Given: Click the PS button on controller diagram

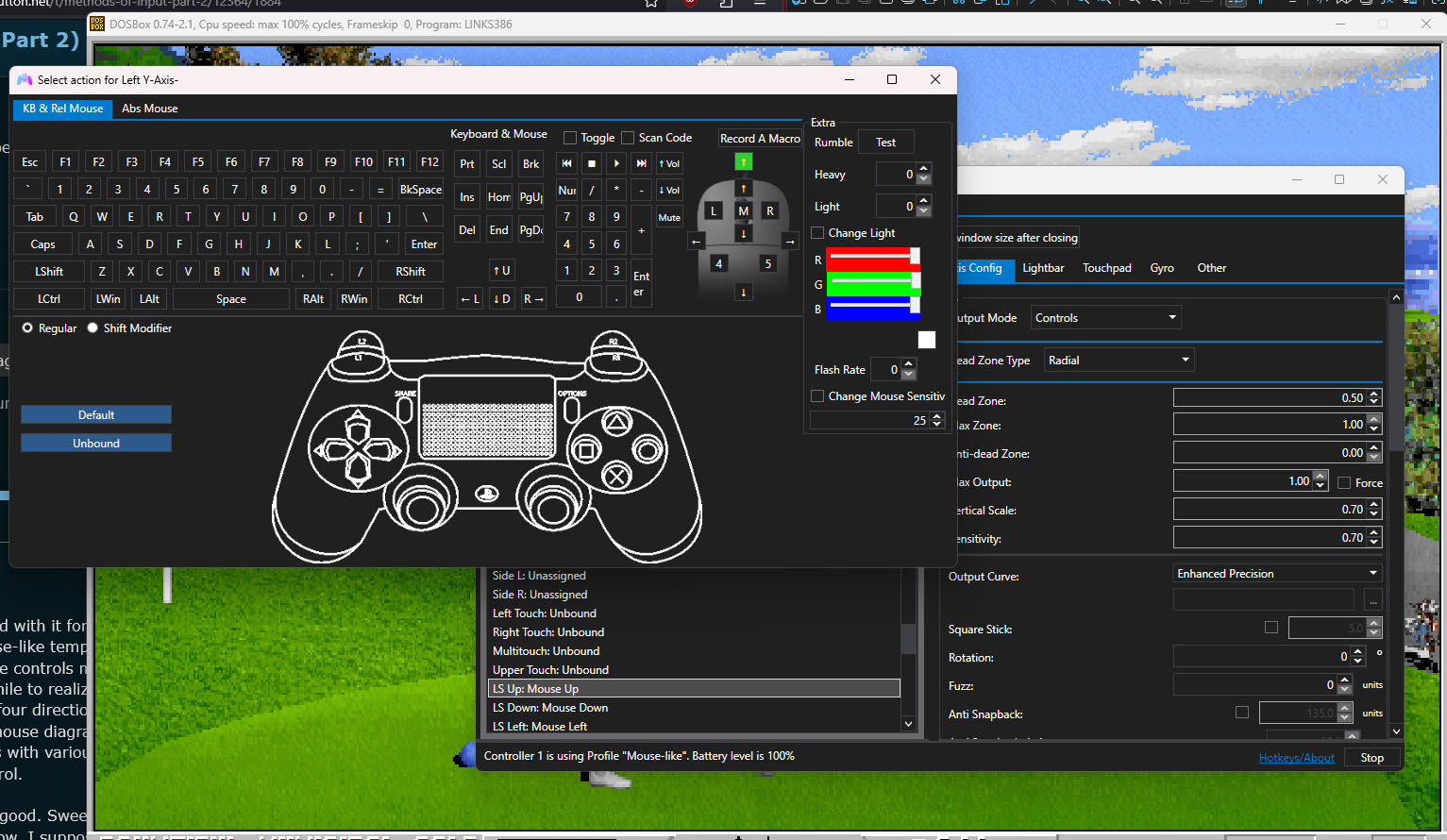Looking at the screenshot, I should pyautogui.click(x=487, y=494).
